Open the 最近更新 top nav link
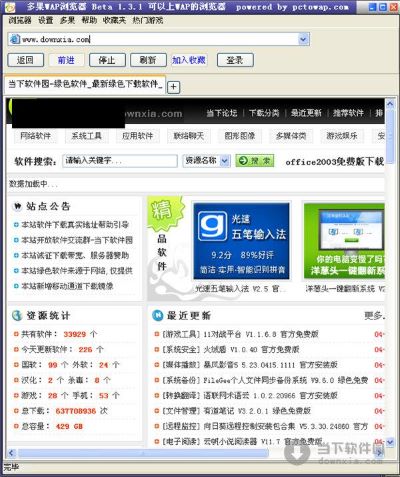This screenshot has width=400, height=477. (x=306, y=113)
